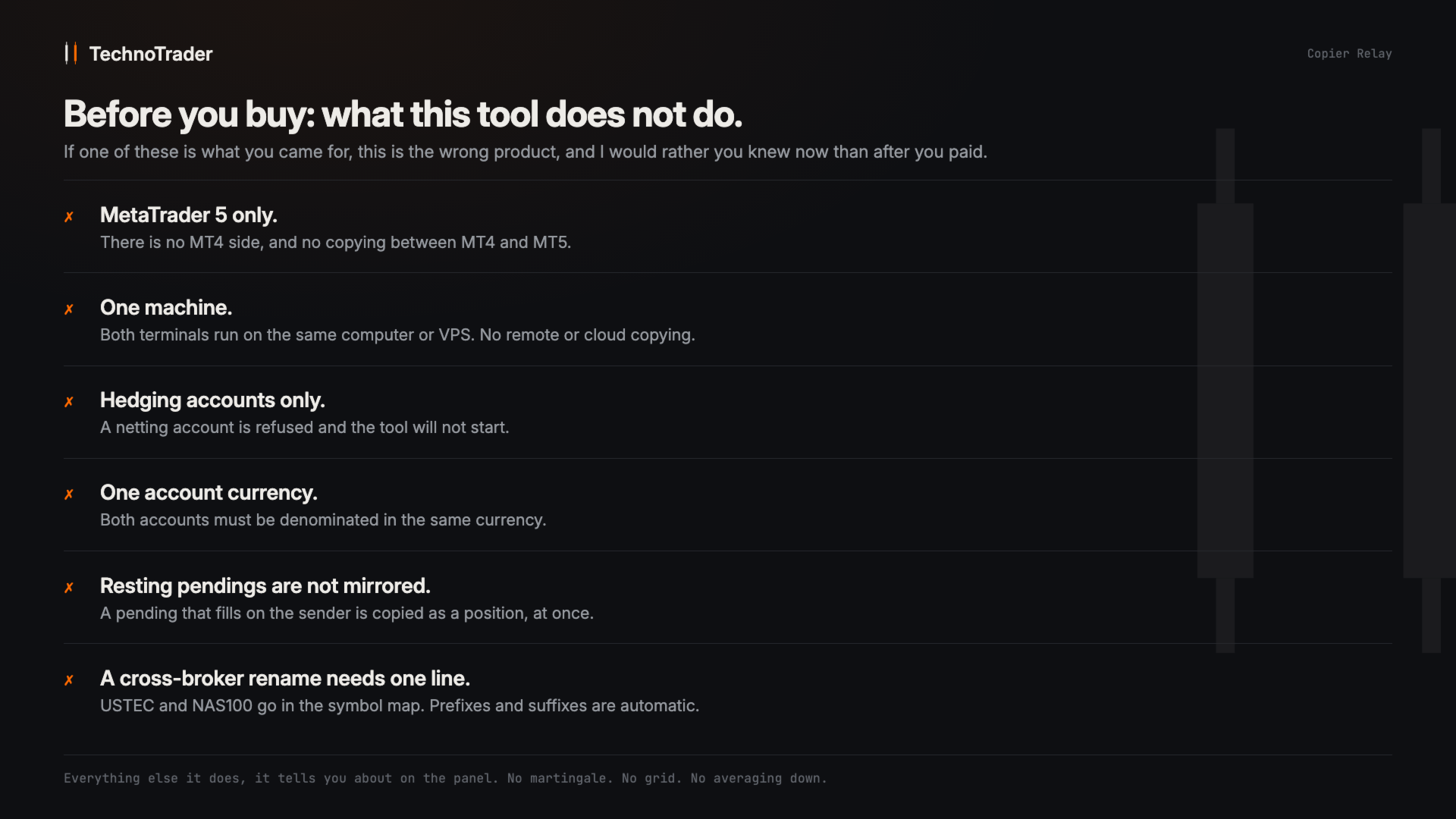This screenshot has height=819, width=1456.
Task: Click the X mark beside cross-broker rename
Action: 69,680
